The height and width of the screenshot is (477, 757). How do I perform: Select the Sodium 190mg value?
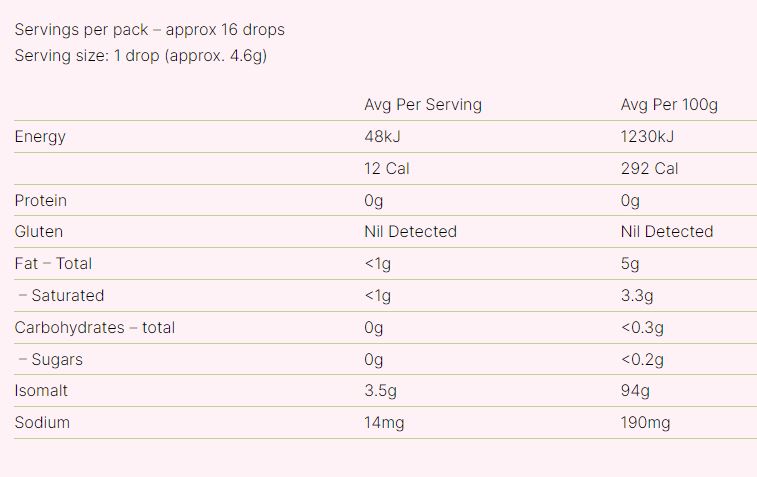coord(645,423)
